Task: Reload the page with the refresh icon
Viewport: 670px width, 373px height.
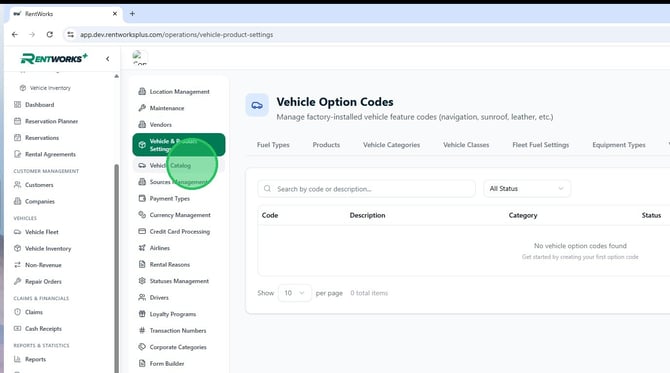Action: [x=50, y=35]
